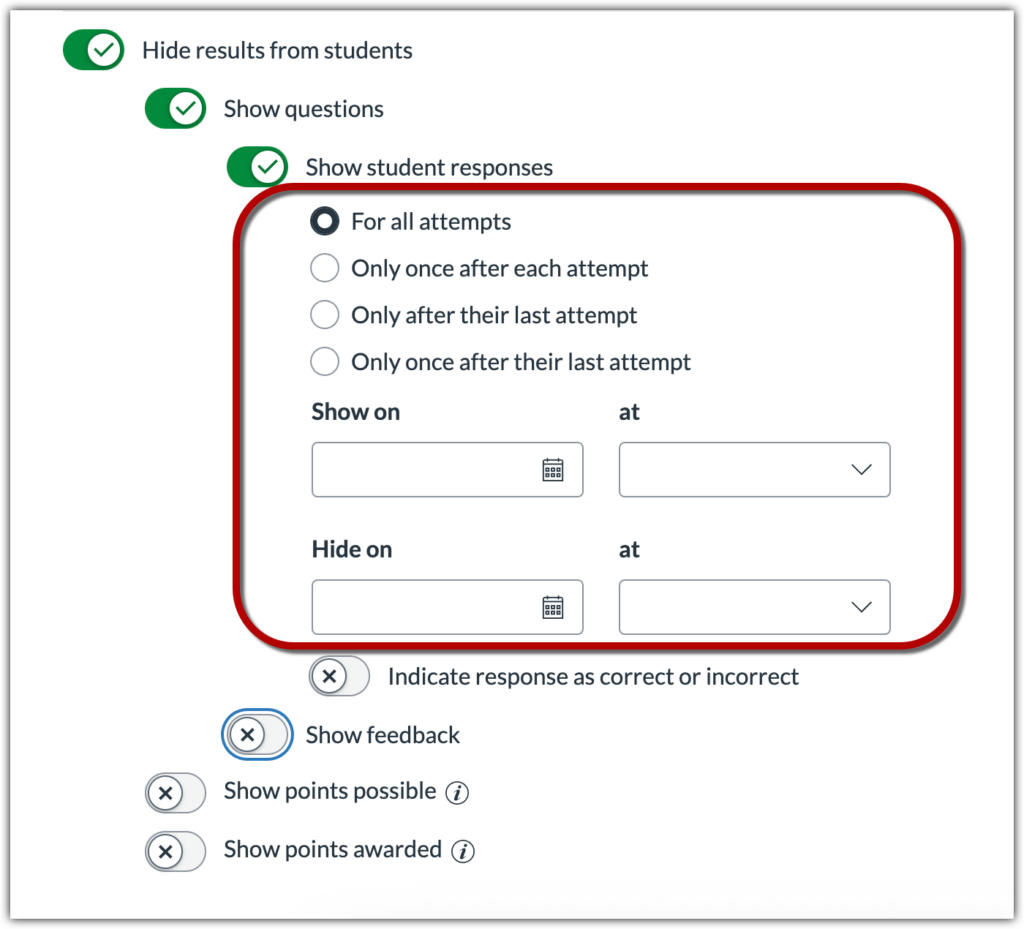Select Only once after each attempt option
This screenshot has width=1024, height=929.
click(x=324, y=269)
